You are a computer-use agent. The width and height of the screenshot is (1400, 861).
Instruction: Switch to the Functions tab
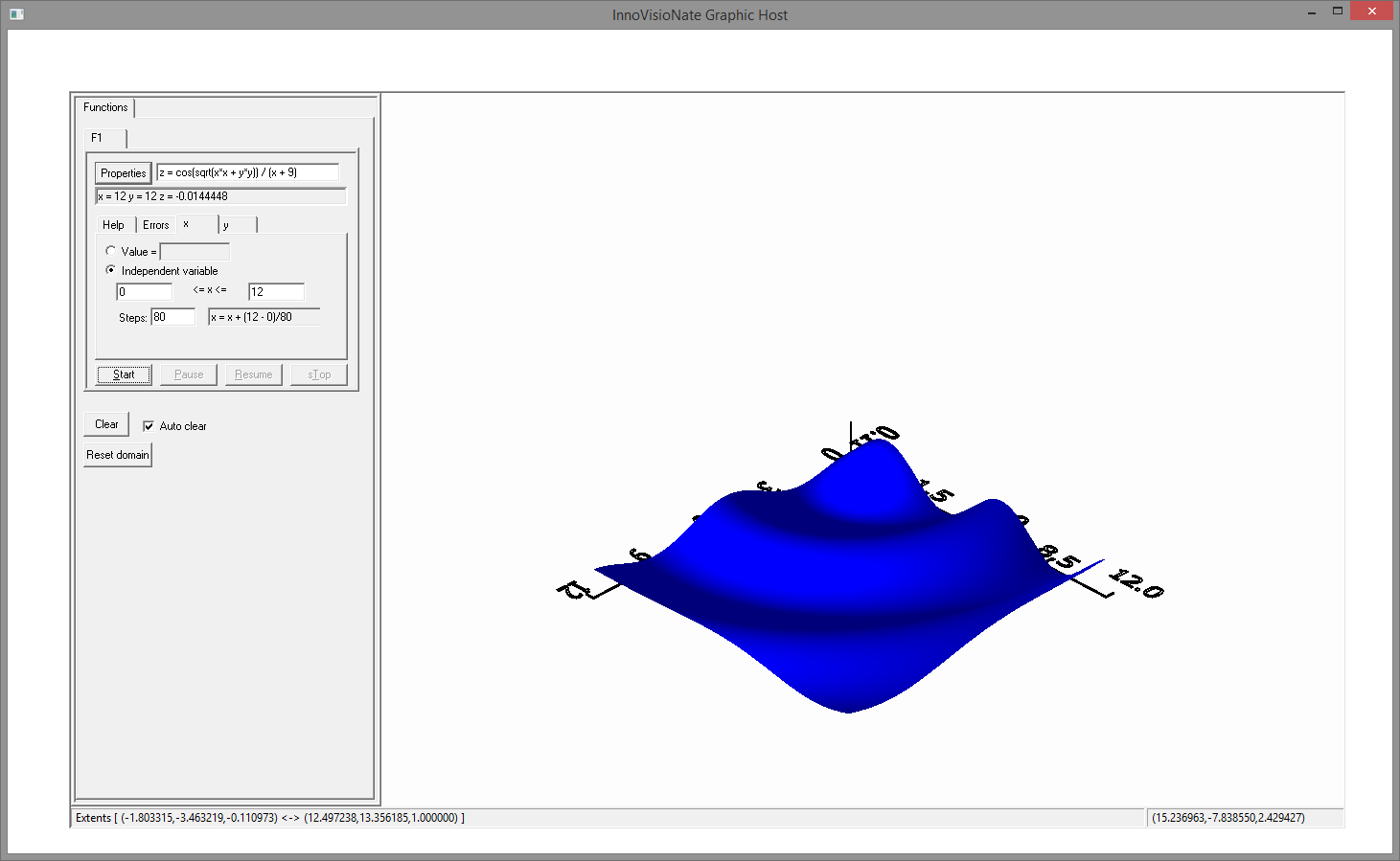(105, 107)
